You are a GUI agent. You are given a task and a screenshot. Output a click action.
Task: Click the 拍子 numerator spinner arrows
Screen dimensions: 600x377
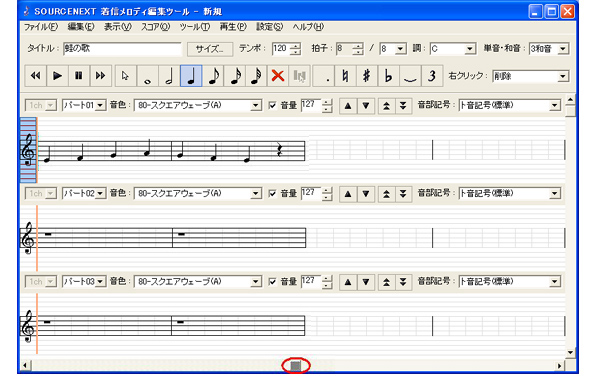tap(358, 49)
